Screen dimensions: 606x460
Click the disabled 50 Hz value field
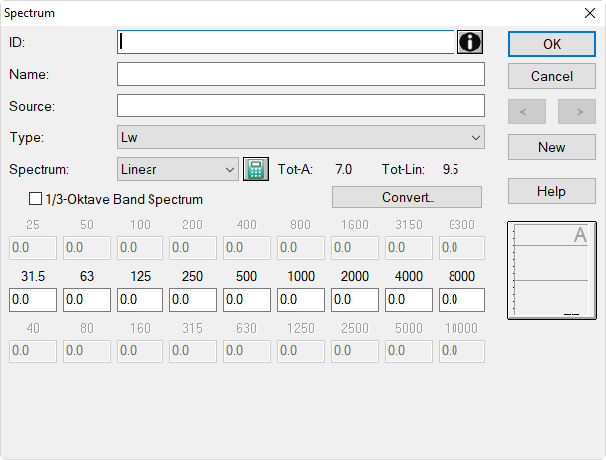(87, 248)
